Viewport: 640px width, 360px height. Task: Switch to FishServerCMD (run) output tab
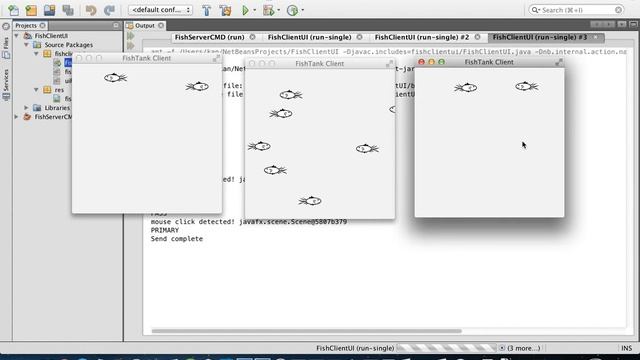(x=209, y=37)
